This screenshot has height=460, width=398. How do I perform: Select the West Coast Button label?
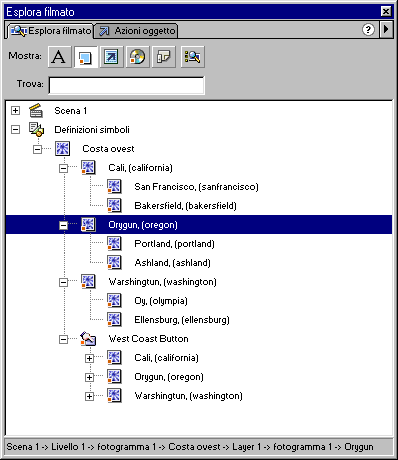coord(148,339)
